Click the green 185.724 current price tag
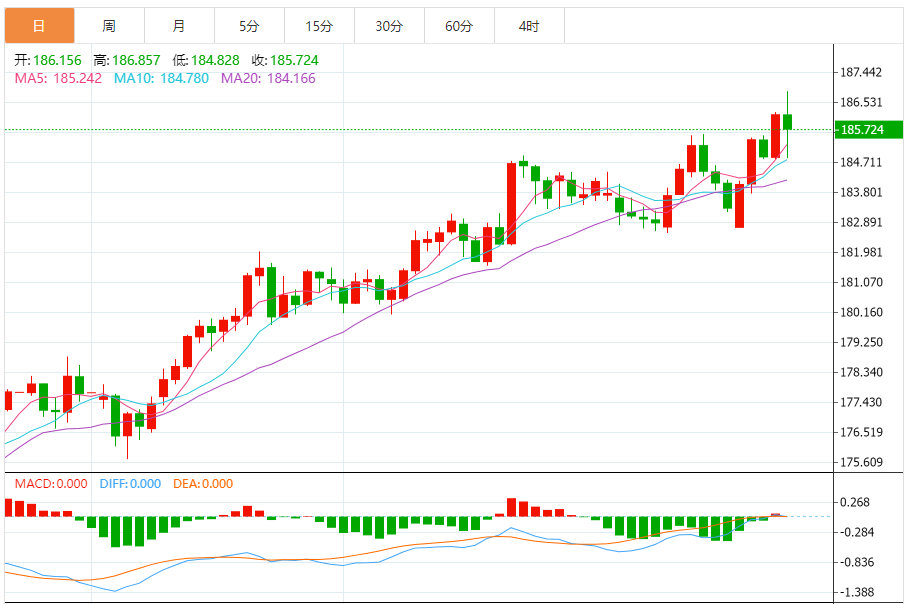The image size is (910, 604). [862, 130]
